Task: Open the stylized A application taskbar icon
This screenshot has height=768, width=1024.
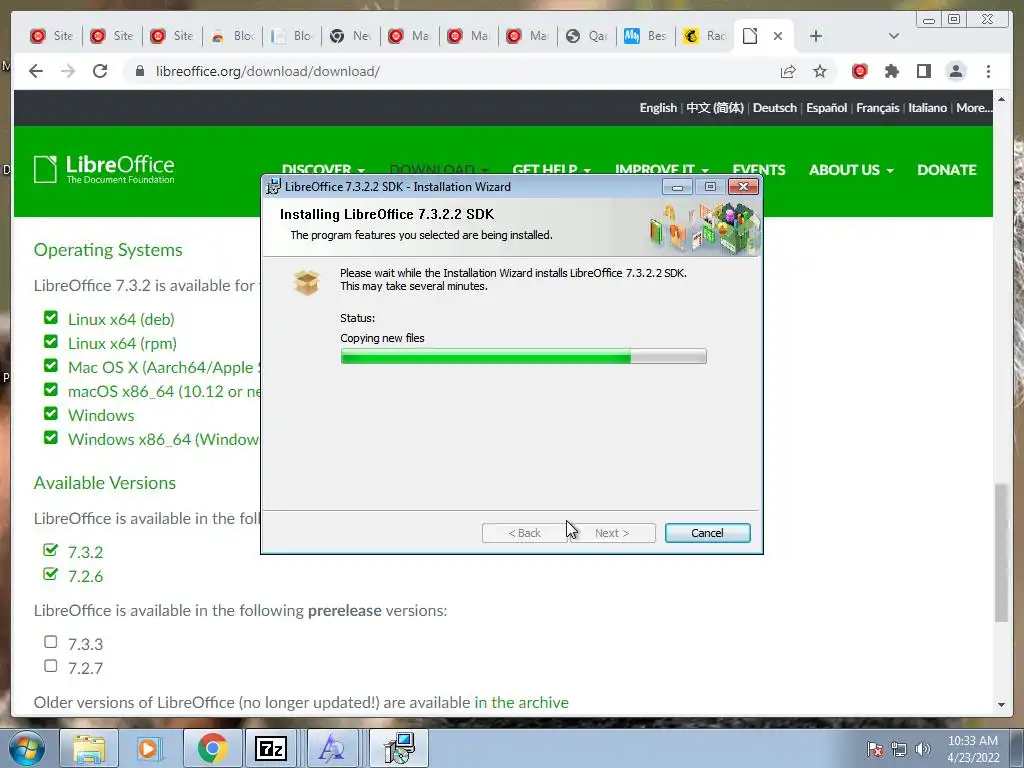Action: coord(331,748)
